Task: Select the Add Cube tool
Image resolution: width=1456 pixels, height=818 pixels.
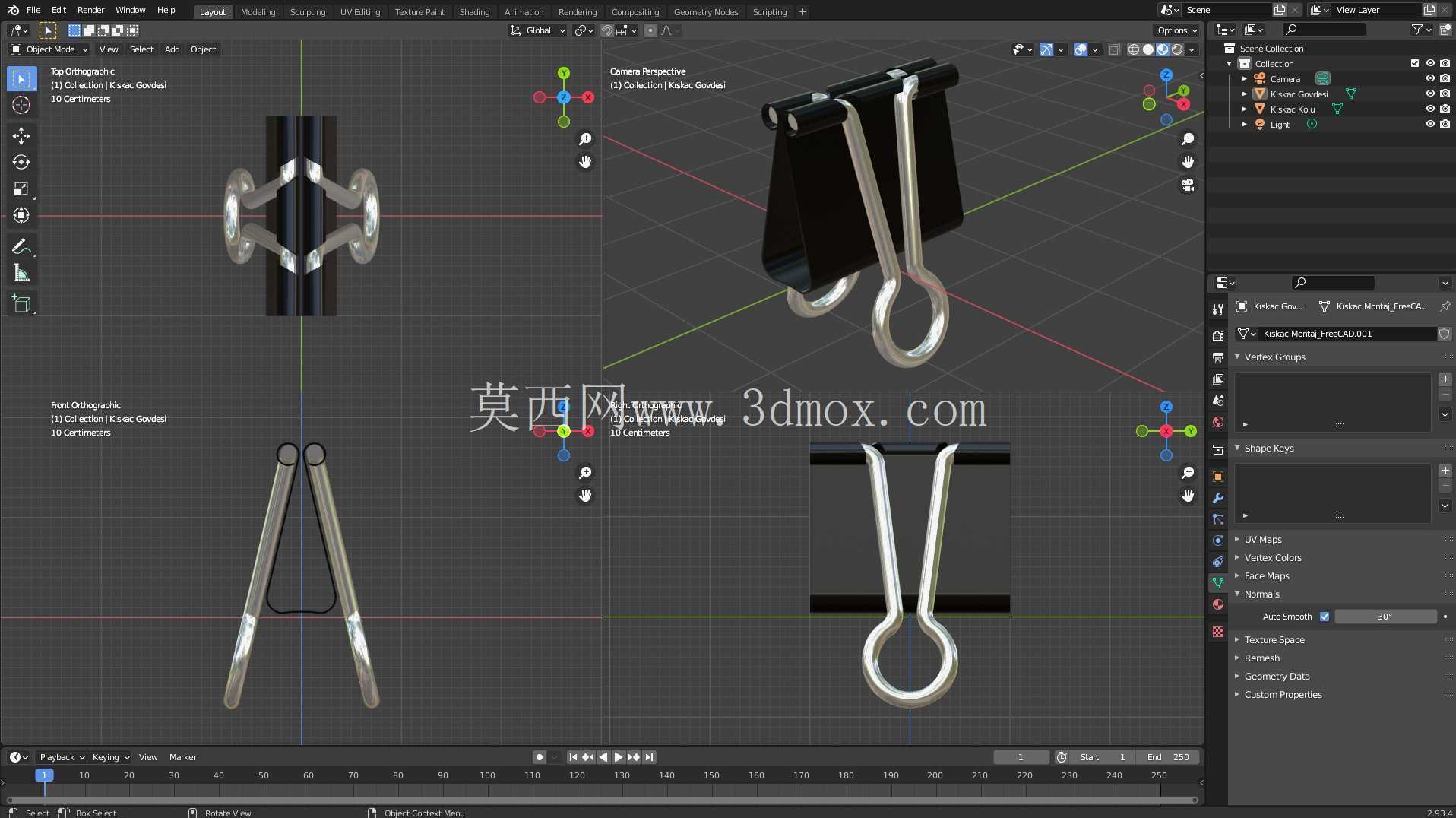Action: tap(21, 304)
